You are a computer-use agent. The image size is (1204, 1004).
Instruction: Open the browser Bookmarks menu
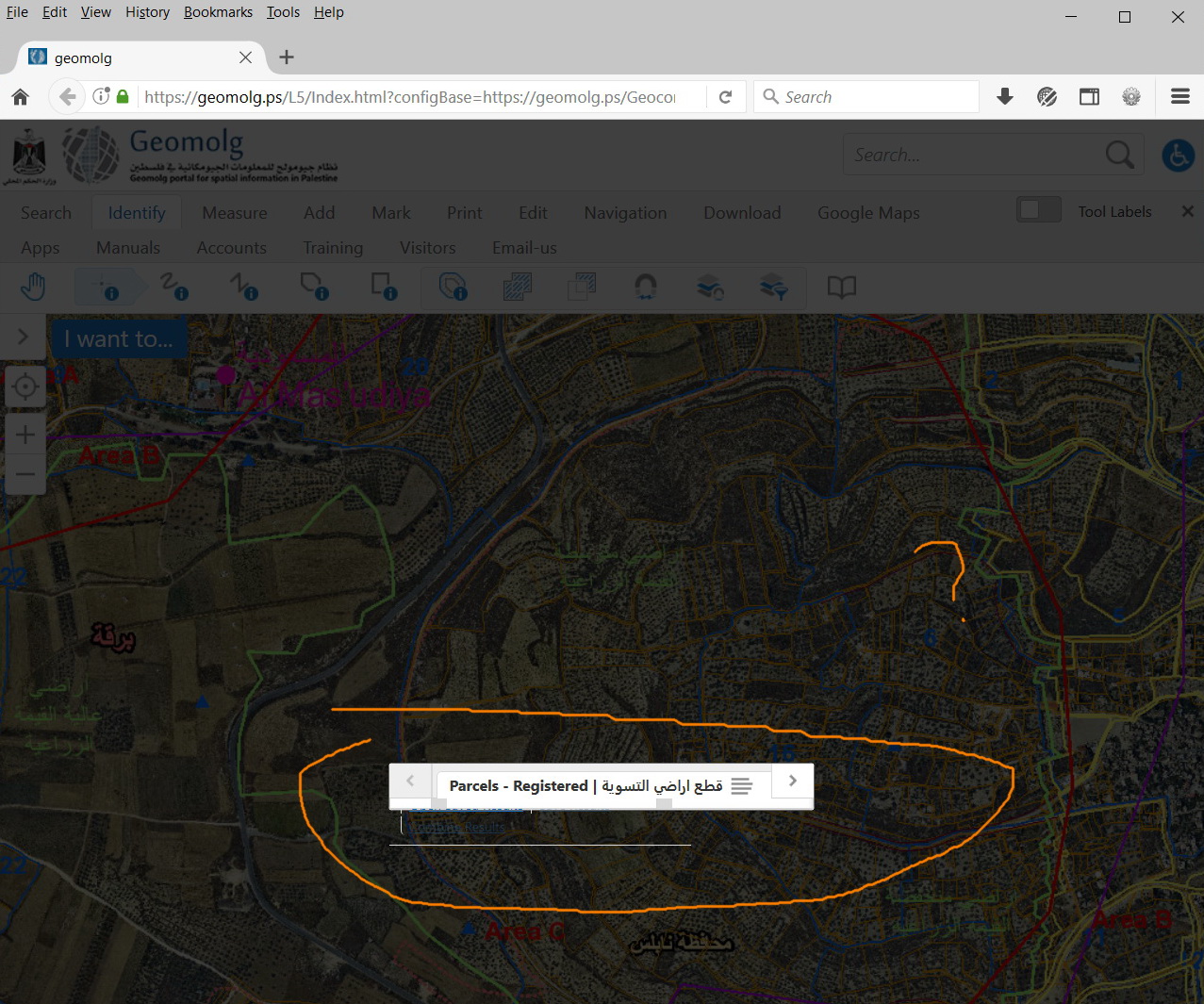click(x=218, y=12)
